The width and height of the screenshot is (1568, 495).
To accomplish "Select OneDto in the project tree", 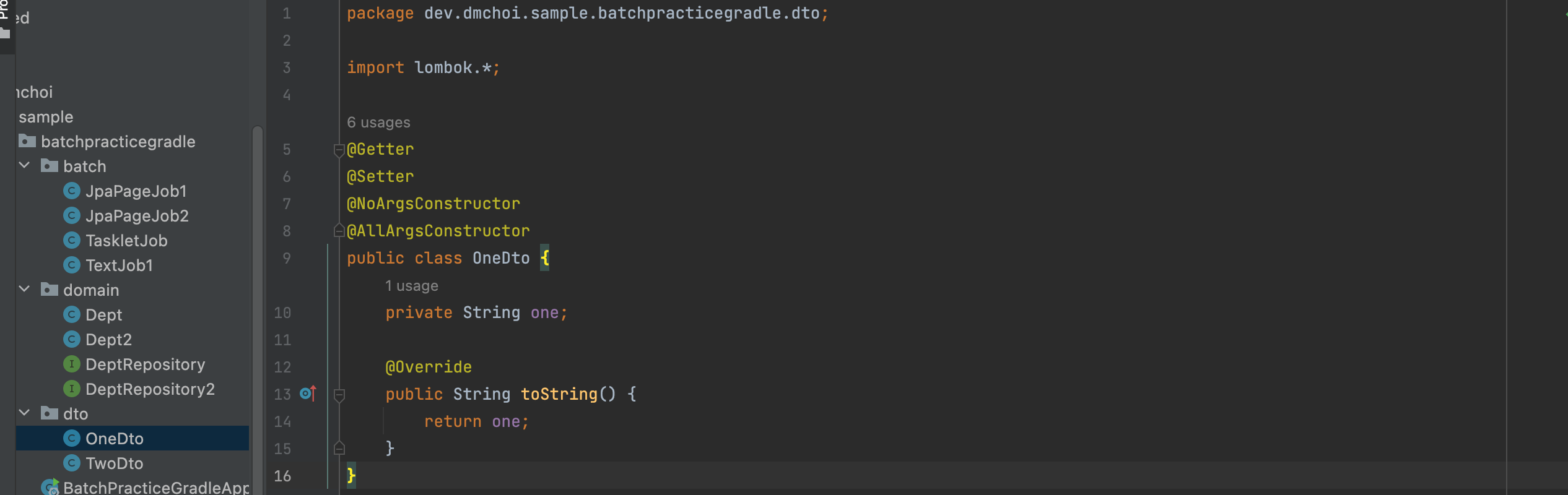I will point(115,438).
